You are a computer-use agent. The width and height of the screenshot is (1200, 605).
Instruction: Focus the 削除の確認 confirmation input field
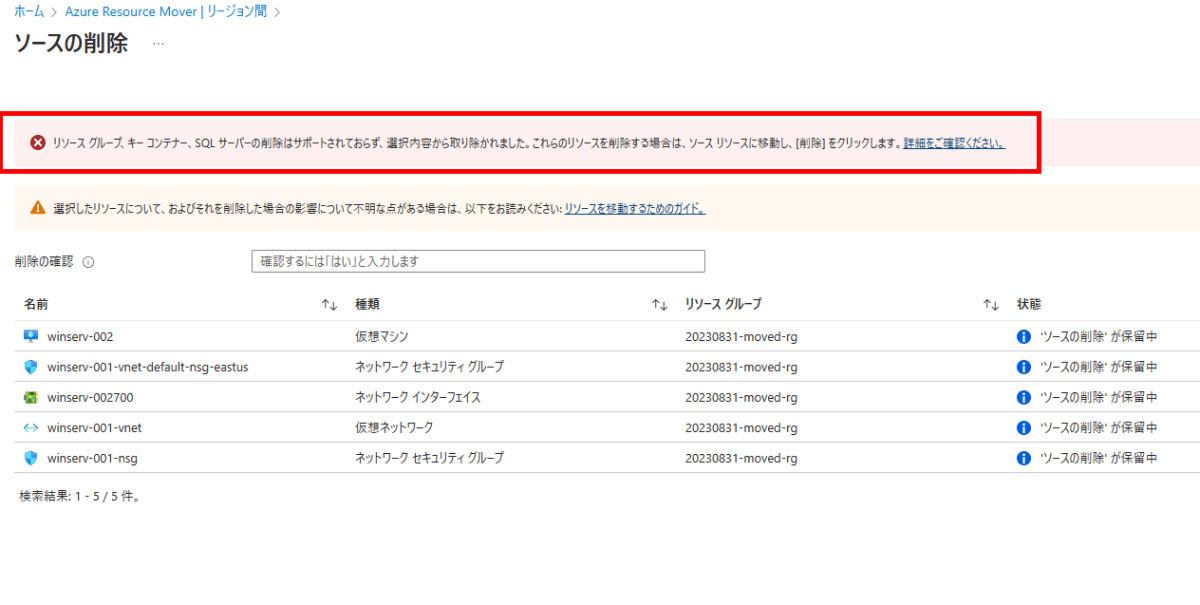click(478, 261)
